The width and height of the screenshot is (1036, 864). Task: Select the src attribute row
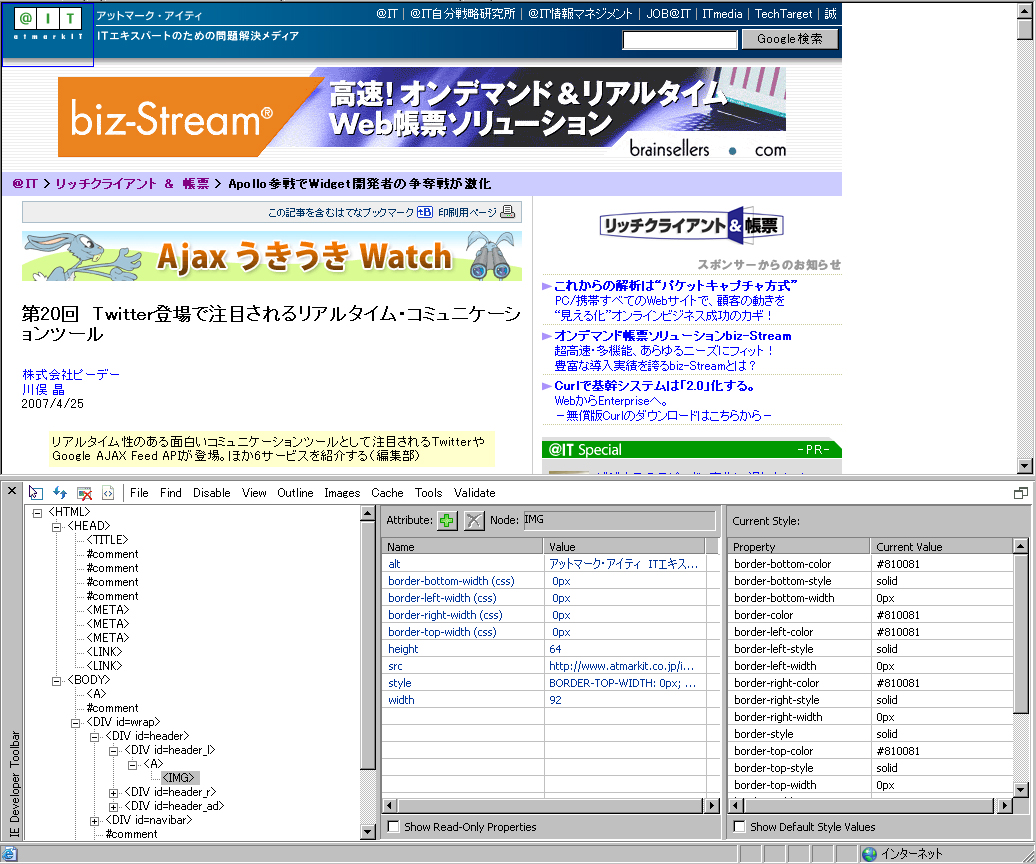544,666
